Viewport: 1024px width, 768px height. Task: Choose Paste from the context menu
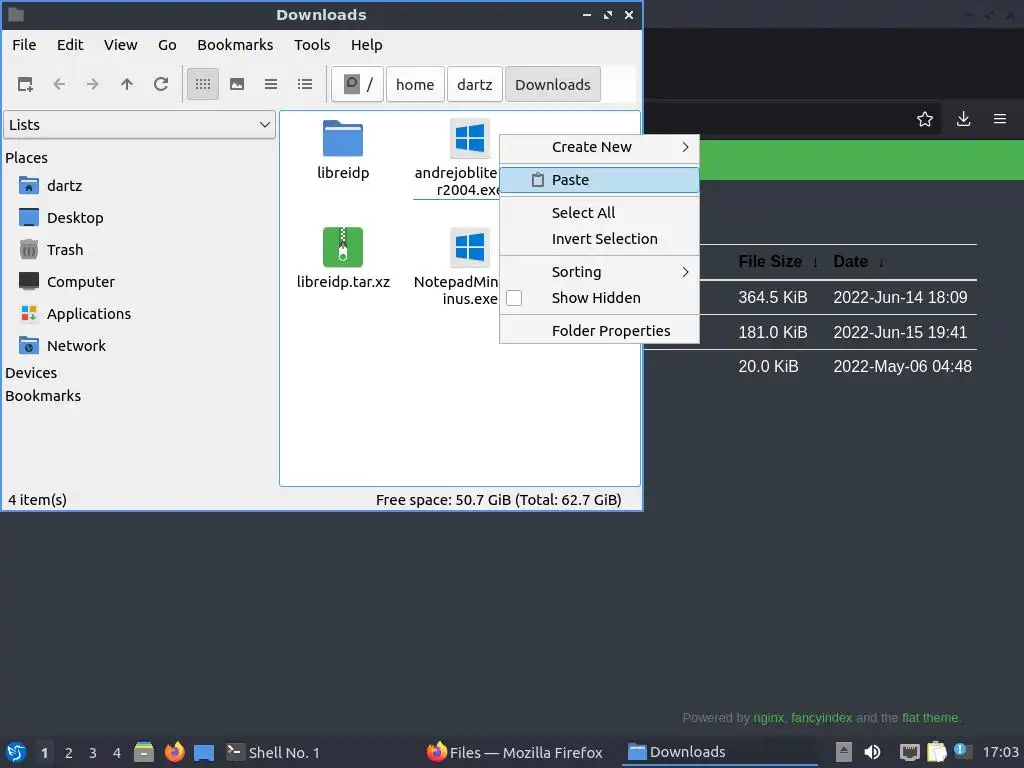600,180
